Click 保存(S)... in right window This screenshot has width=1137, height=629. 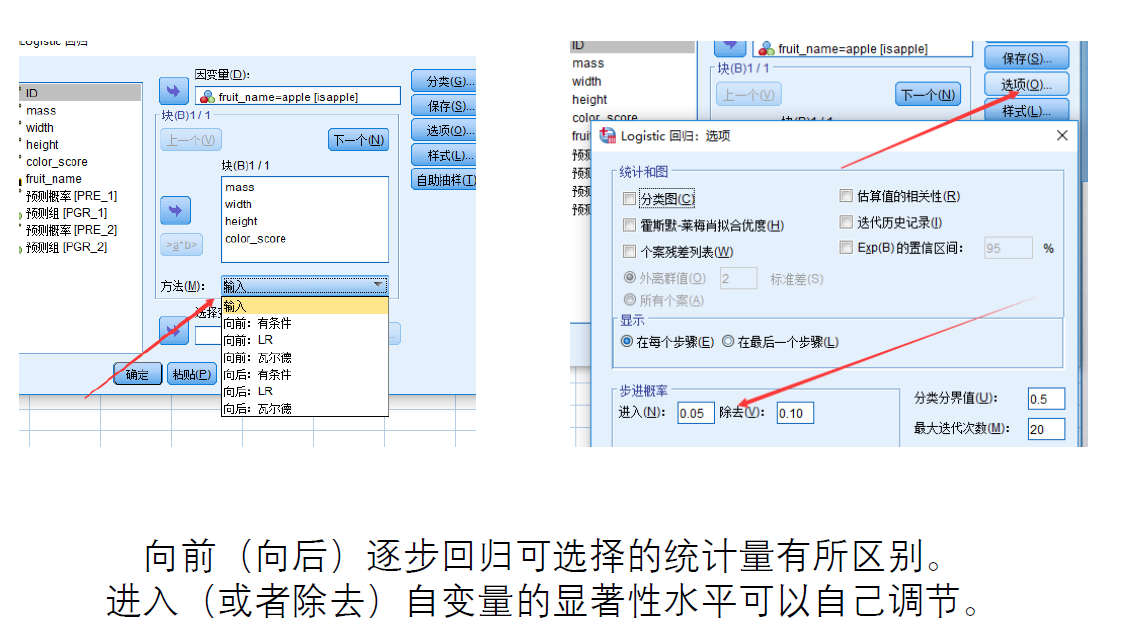click(1027, 58)
